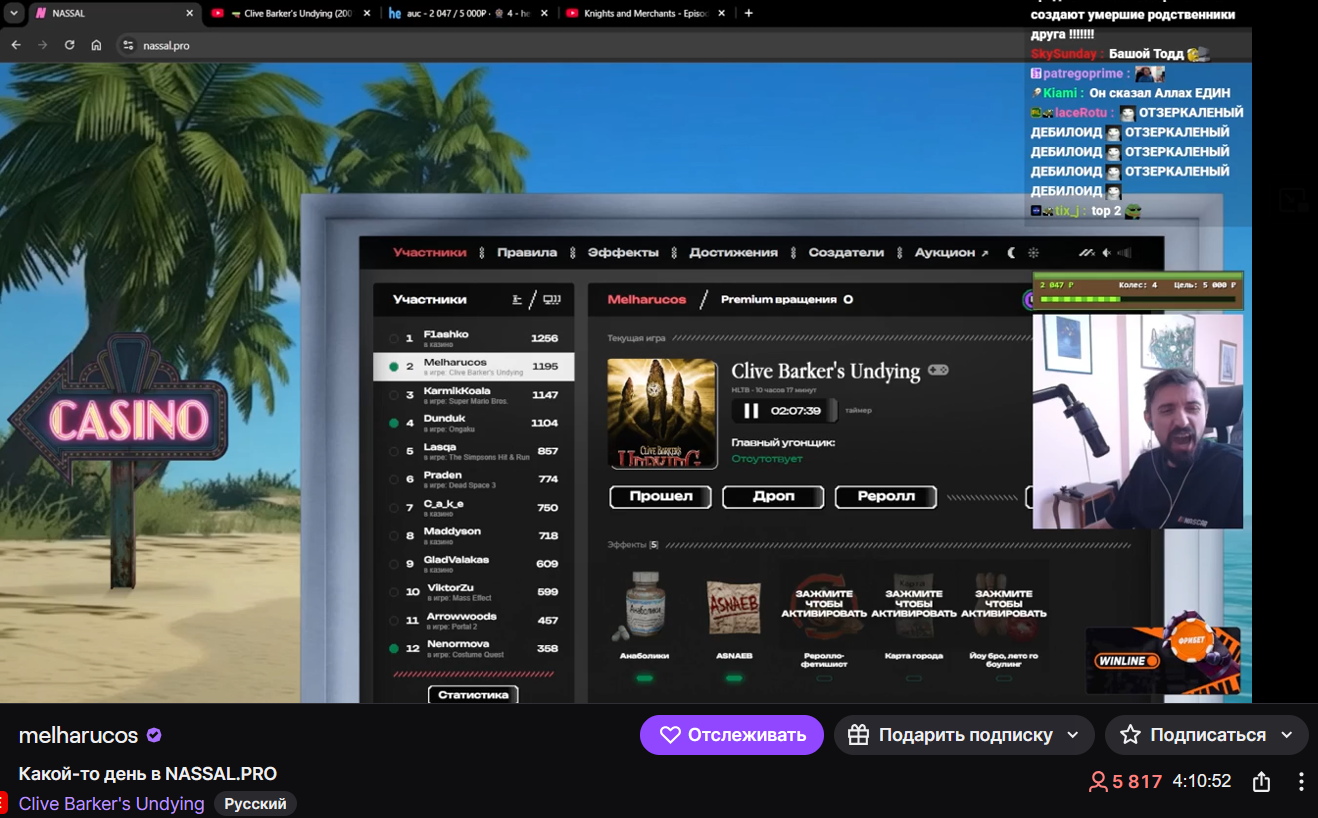Click the ASNAEB effect icon
The height and width of the screenshot is (818, 1318).
coord(734,608)
